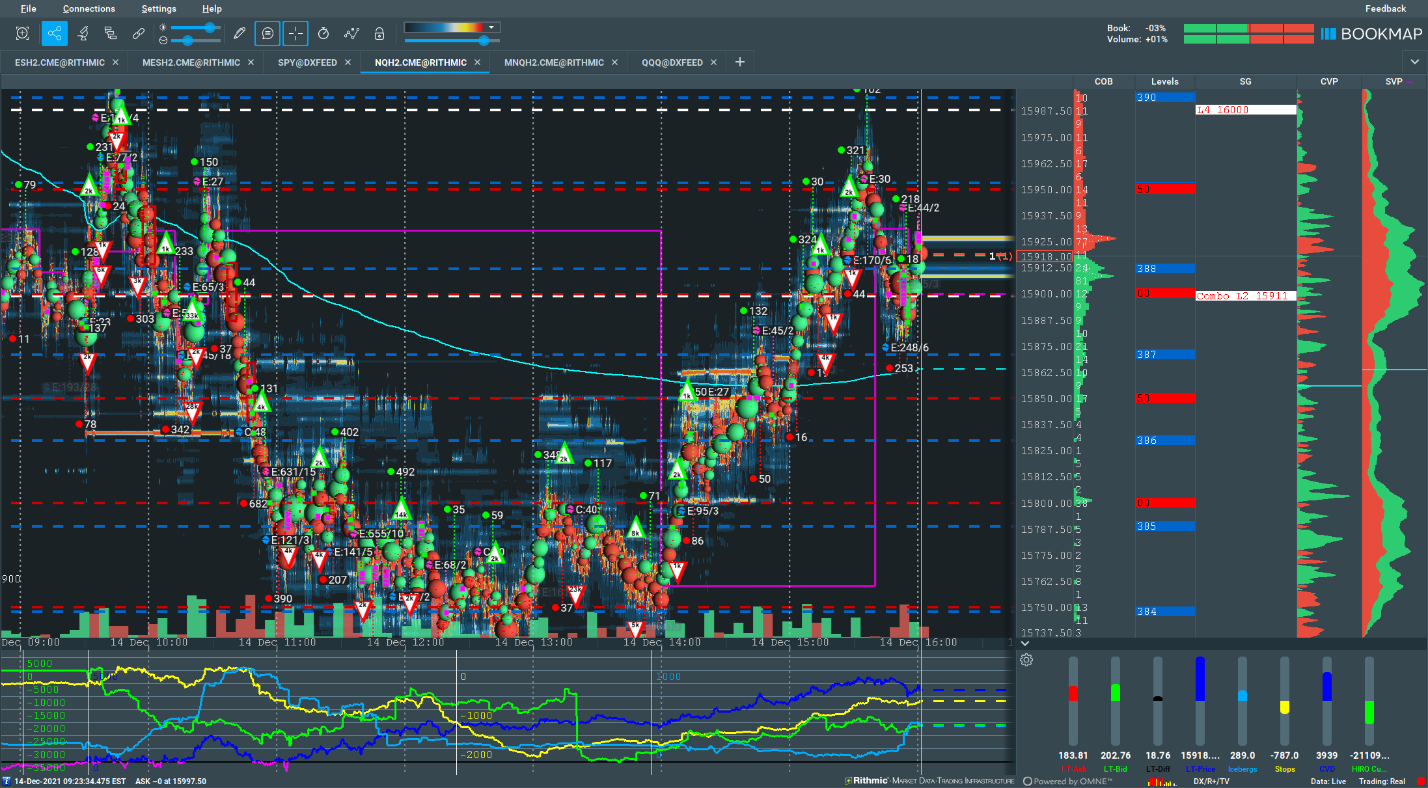Click the heatmap color gradient swatch
This screenshot has width=1428, height=788.
click(x=444, y=27)
